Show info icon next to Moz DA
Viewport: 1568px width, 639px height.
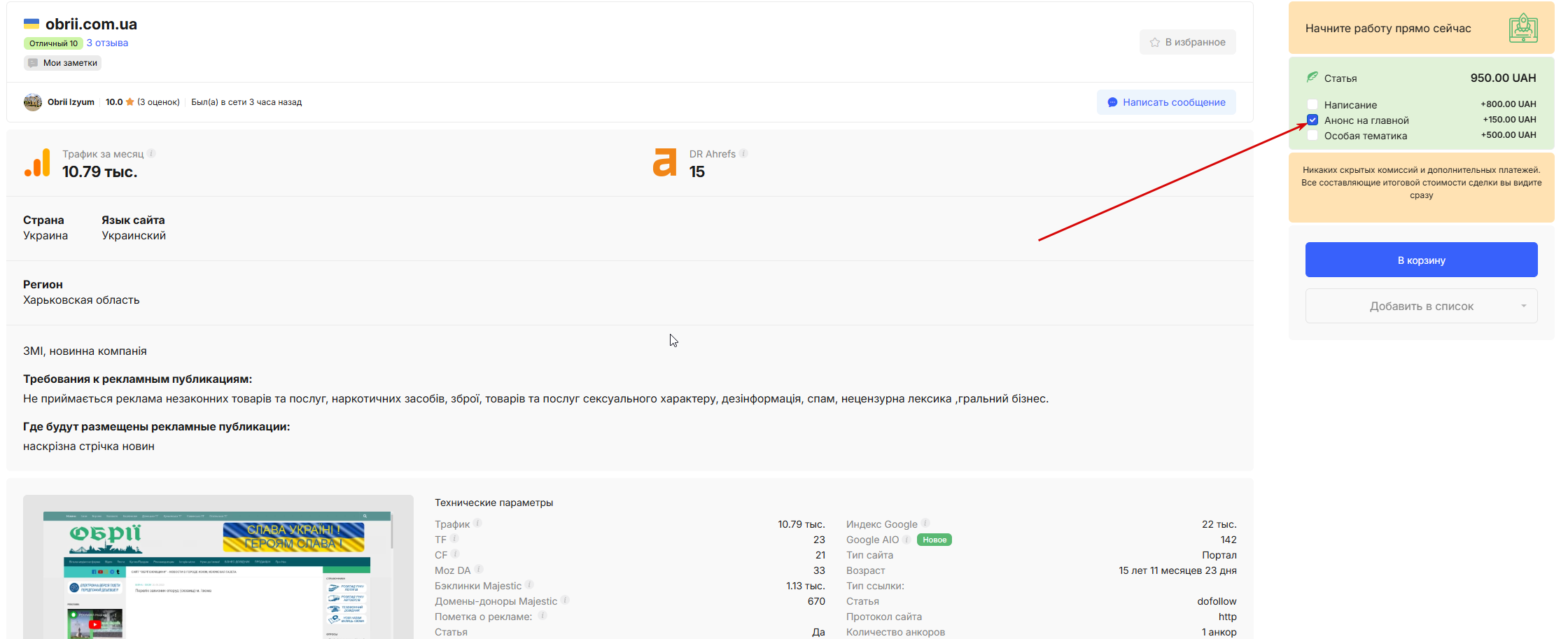[x=479, y=570]
